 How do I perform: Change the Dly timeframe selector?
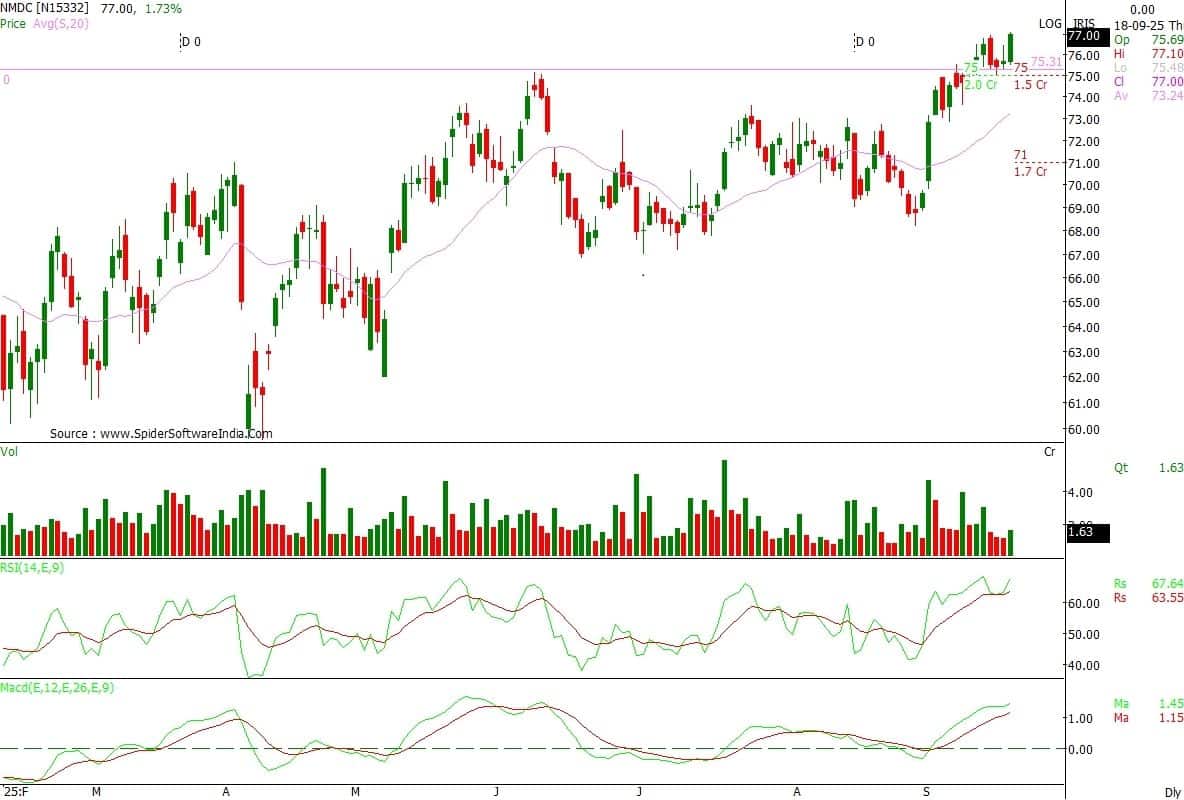tap(1173, 791)
